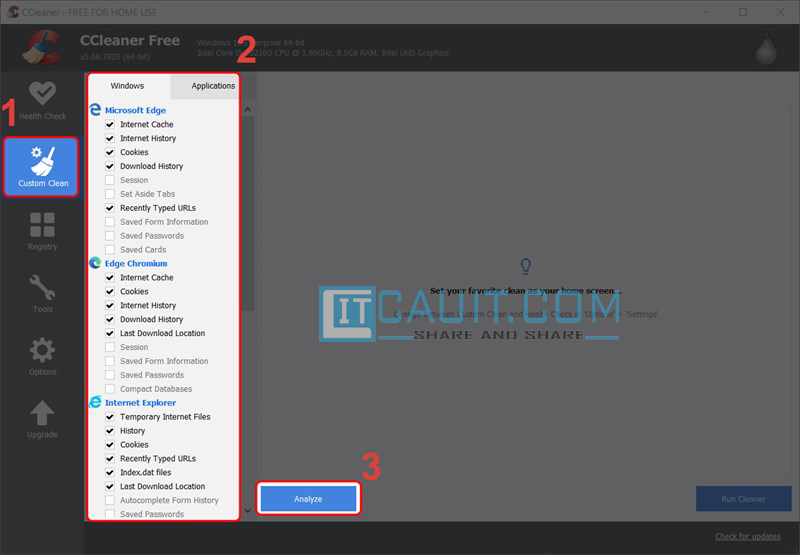Enable Microsoft Edge Saved Passwords

coord(110,236)
